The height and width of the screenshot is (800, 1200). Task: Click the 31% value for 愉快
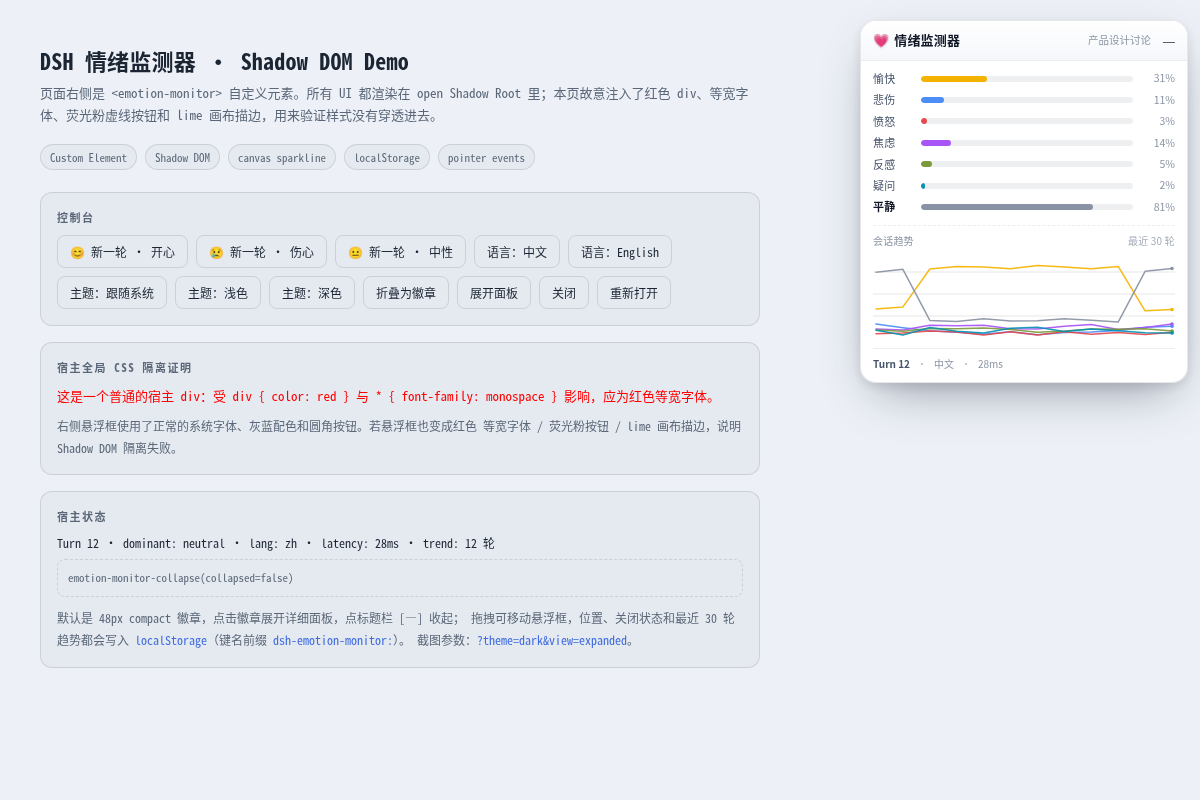click(x=1164, y=79)
